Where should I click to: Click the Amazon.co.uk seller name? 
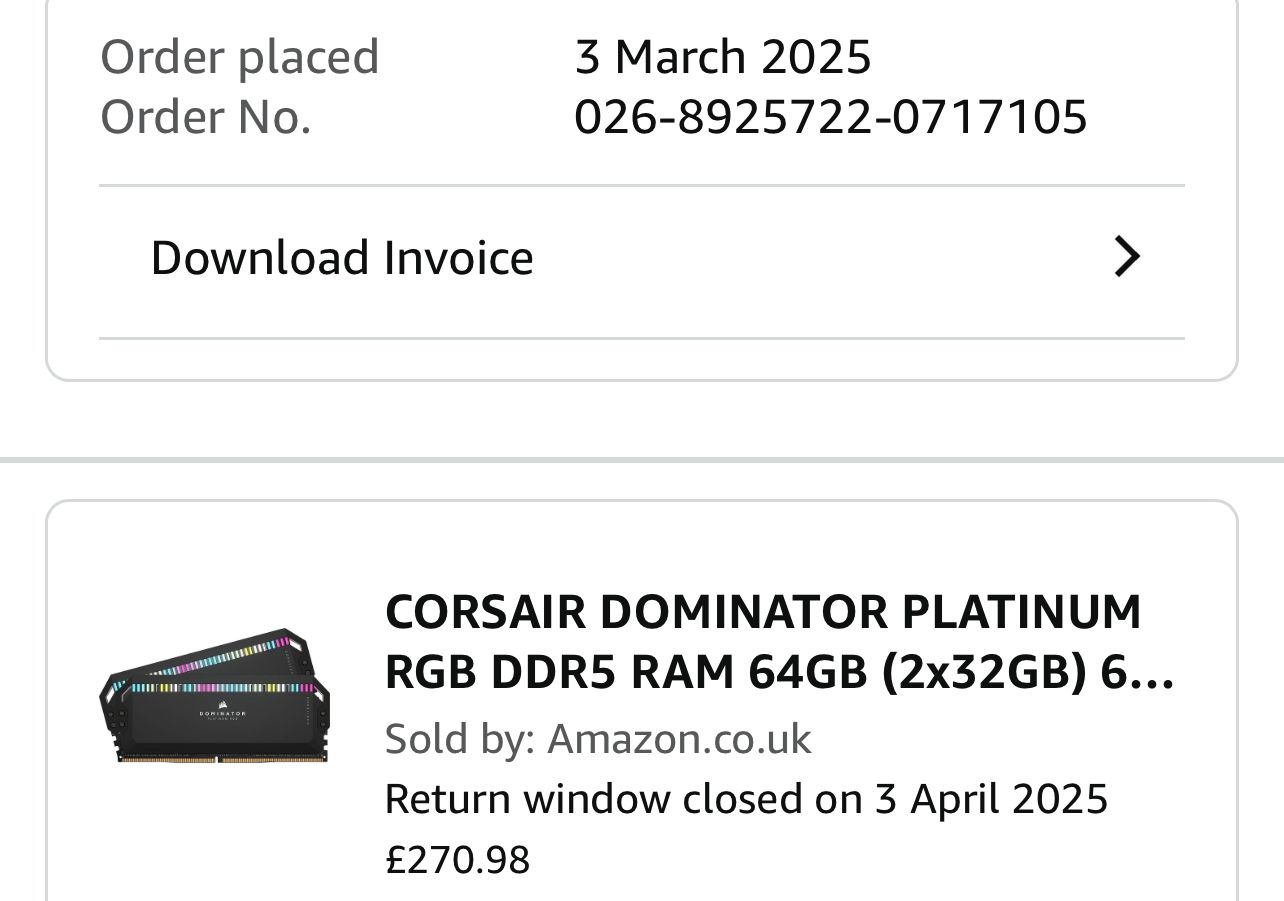point(680,739)
